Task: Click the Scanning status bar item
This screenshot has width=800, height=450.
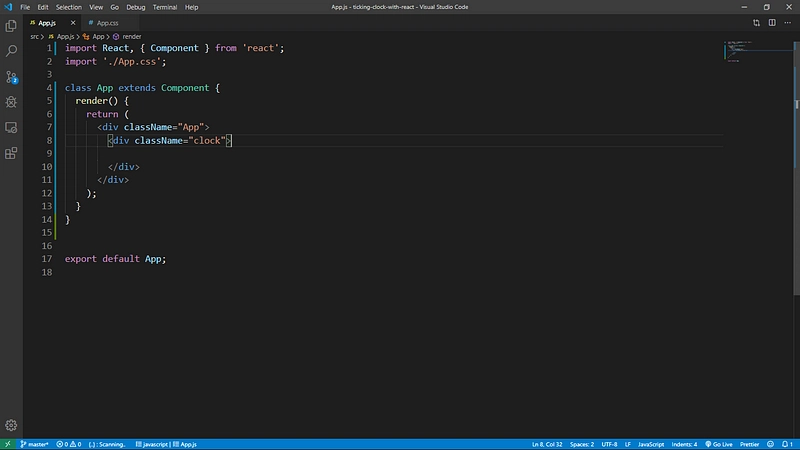Action: tap(107, 444)
